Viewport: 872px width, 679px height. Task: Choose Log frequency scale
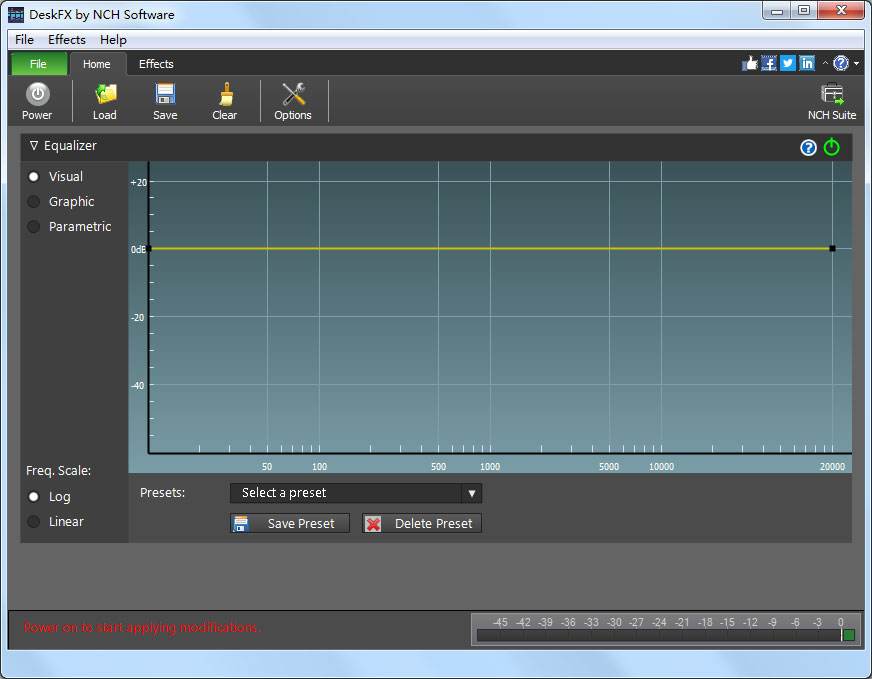(34, 497)
